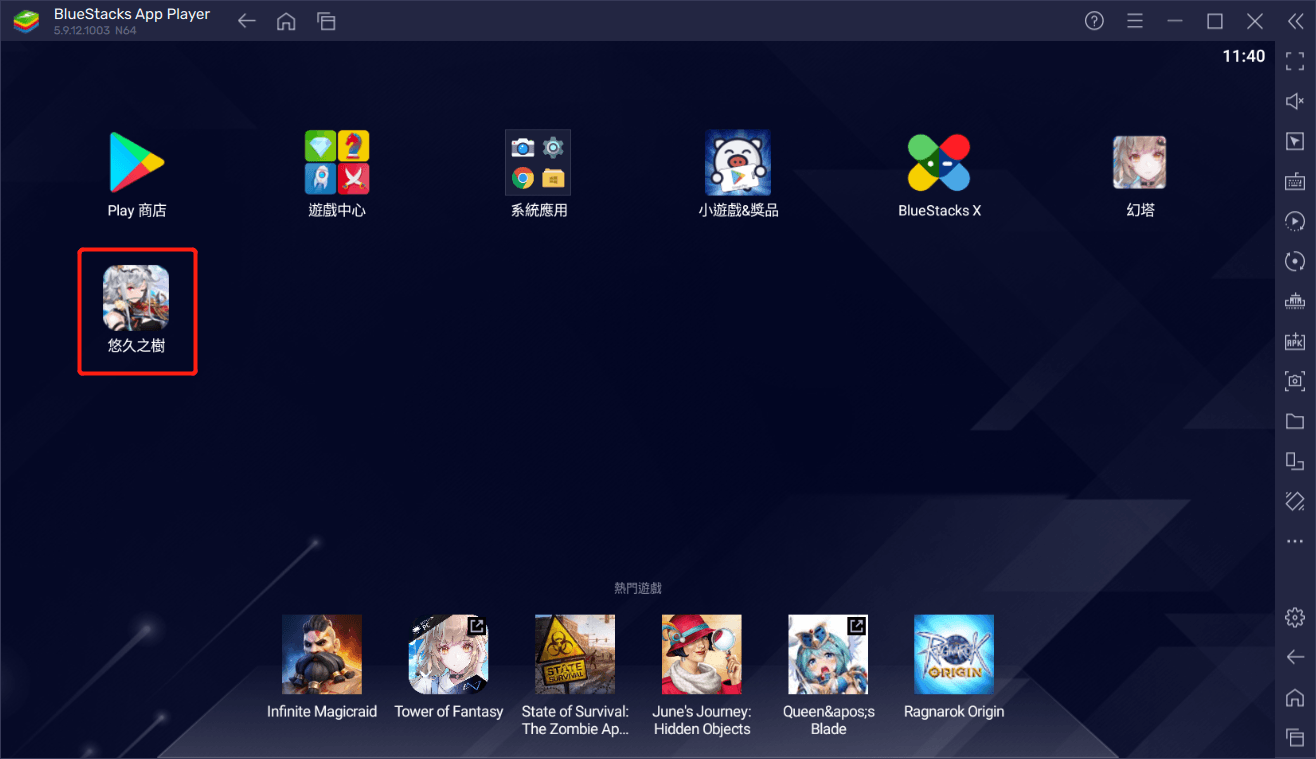The width and height of the screenshot is (1316, 759).
Task: Click the sidebar home icon
Action: pos(1295,697)
